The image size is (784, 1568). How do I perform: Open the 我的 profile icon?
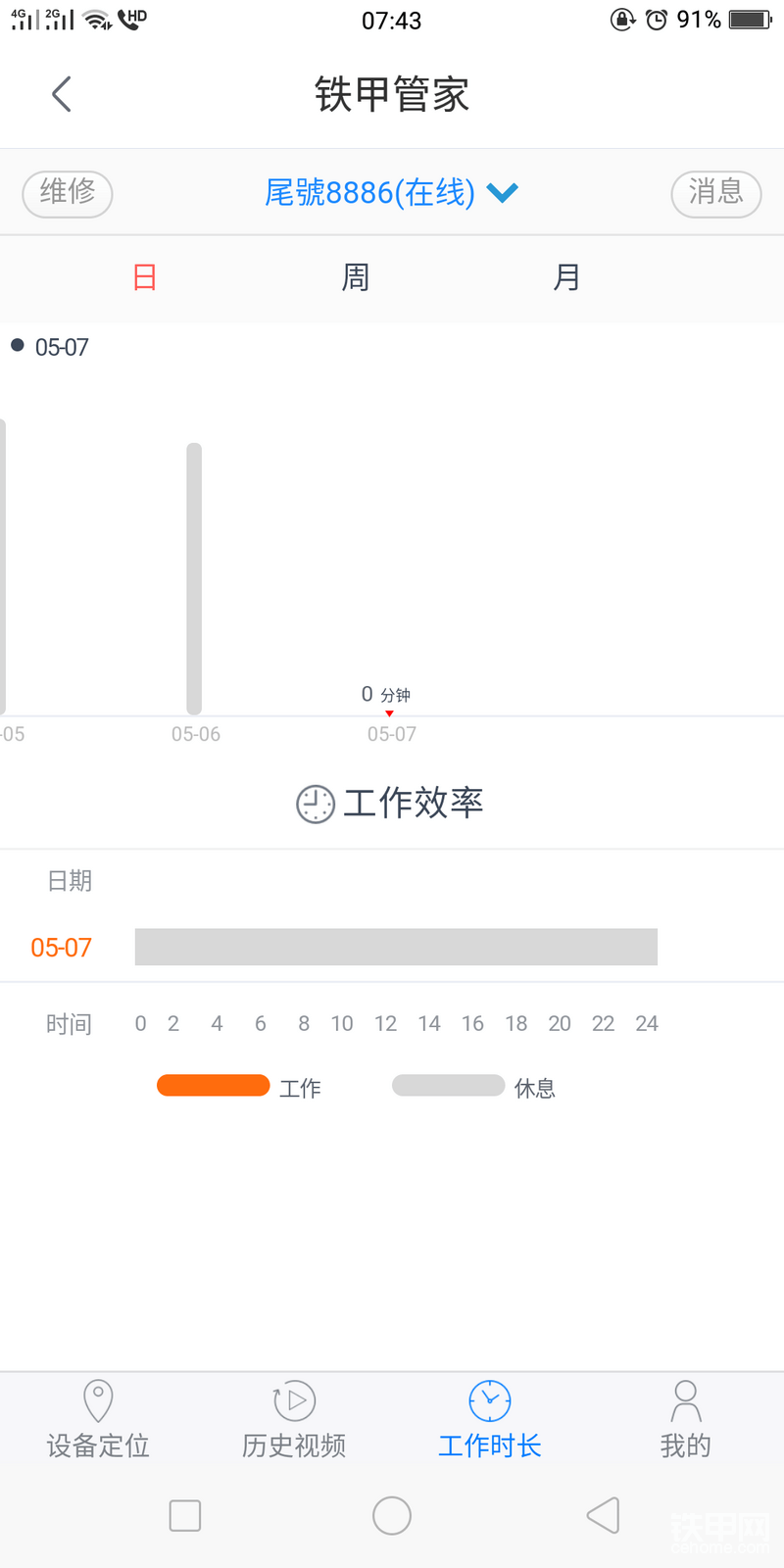[x=686, y=1400]
